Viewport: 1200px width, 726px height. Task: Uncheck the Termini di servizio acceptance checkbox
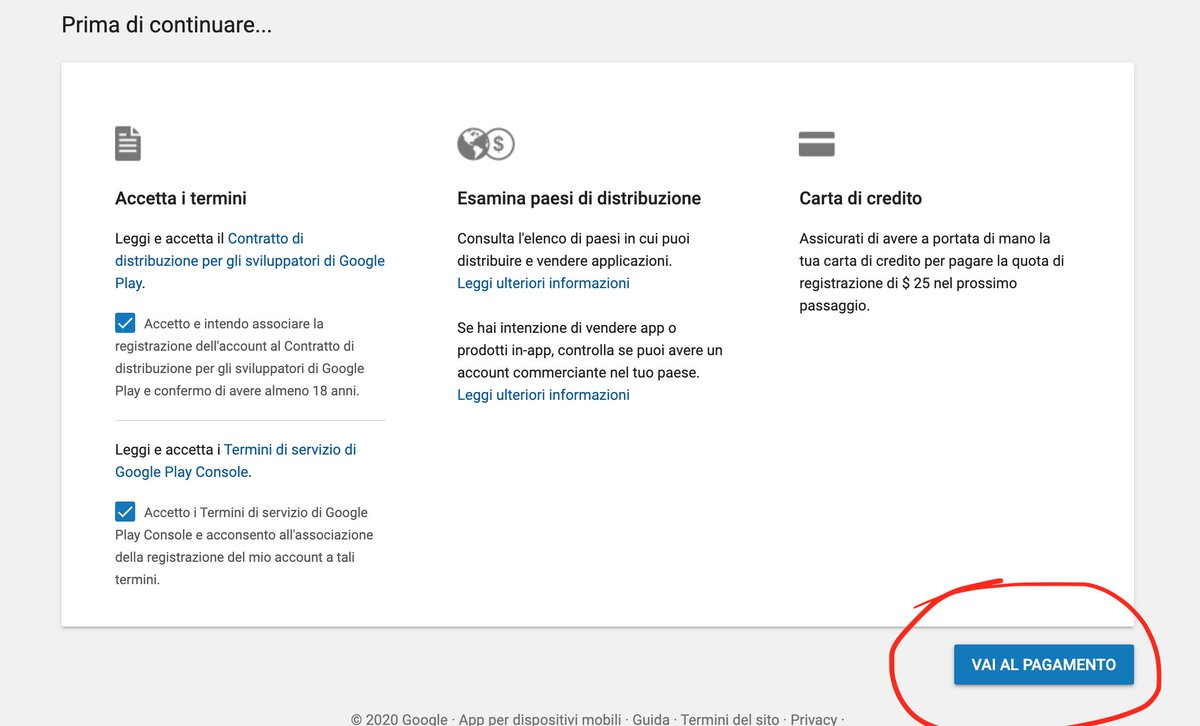[x=125, y=512]
